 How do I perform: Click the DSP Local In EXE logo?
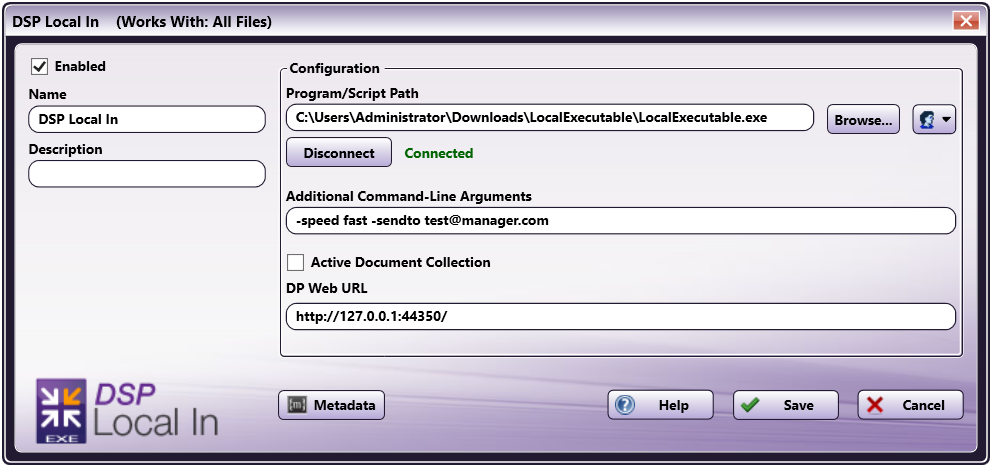pyautogui.click(x=127, y=410)
